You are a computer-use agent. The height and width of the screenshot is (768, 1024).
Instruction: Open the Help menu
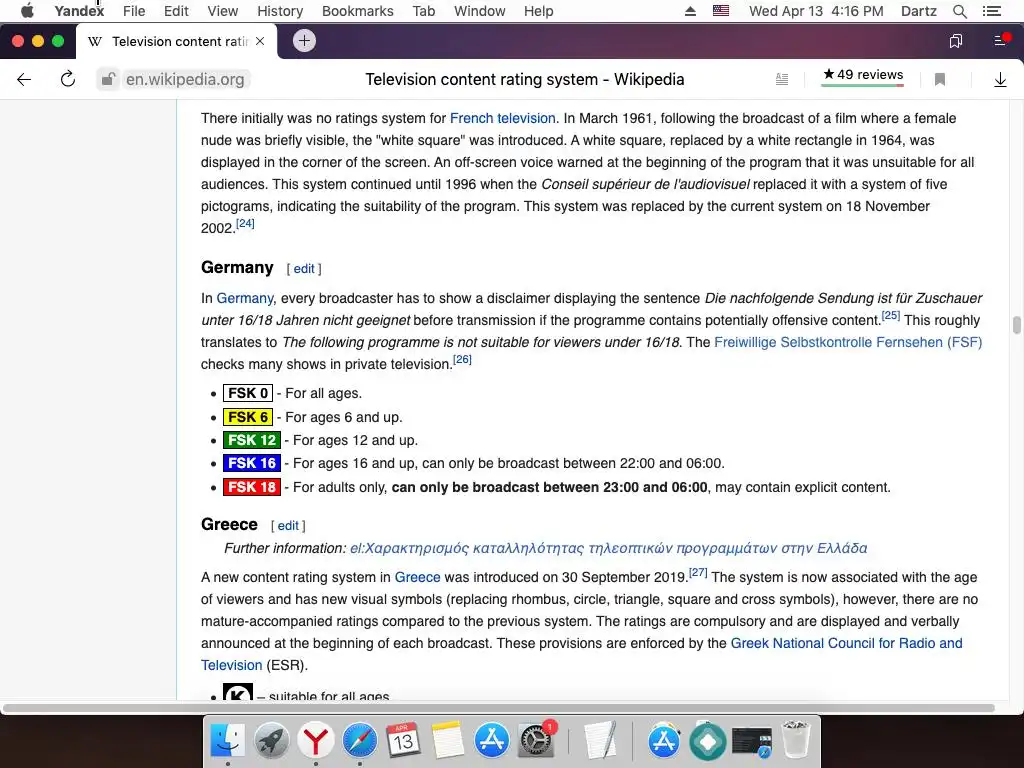[538, 11]
